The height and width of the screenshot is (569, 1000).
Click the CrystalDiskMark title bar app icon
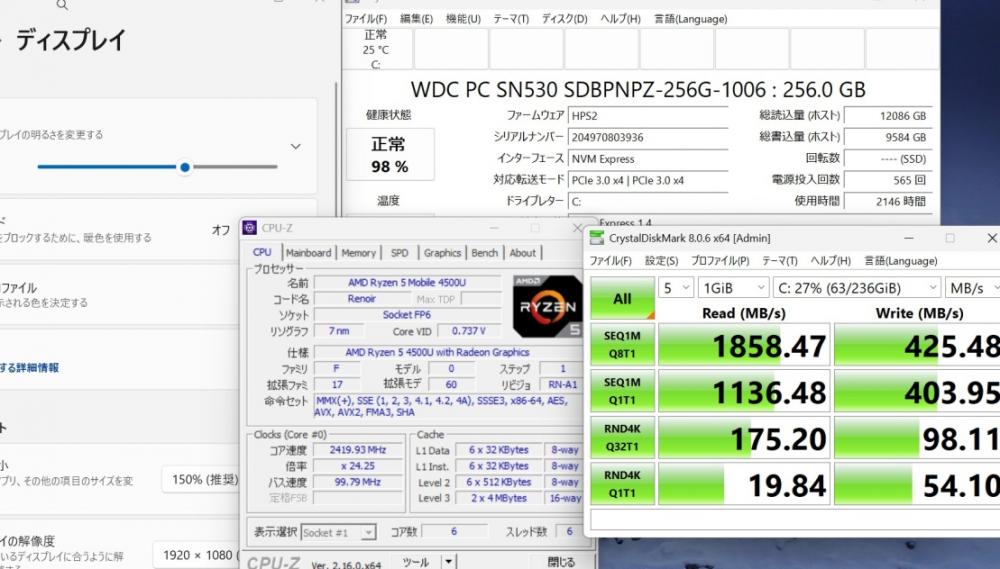click(597, 238)
